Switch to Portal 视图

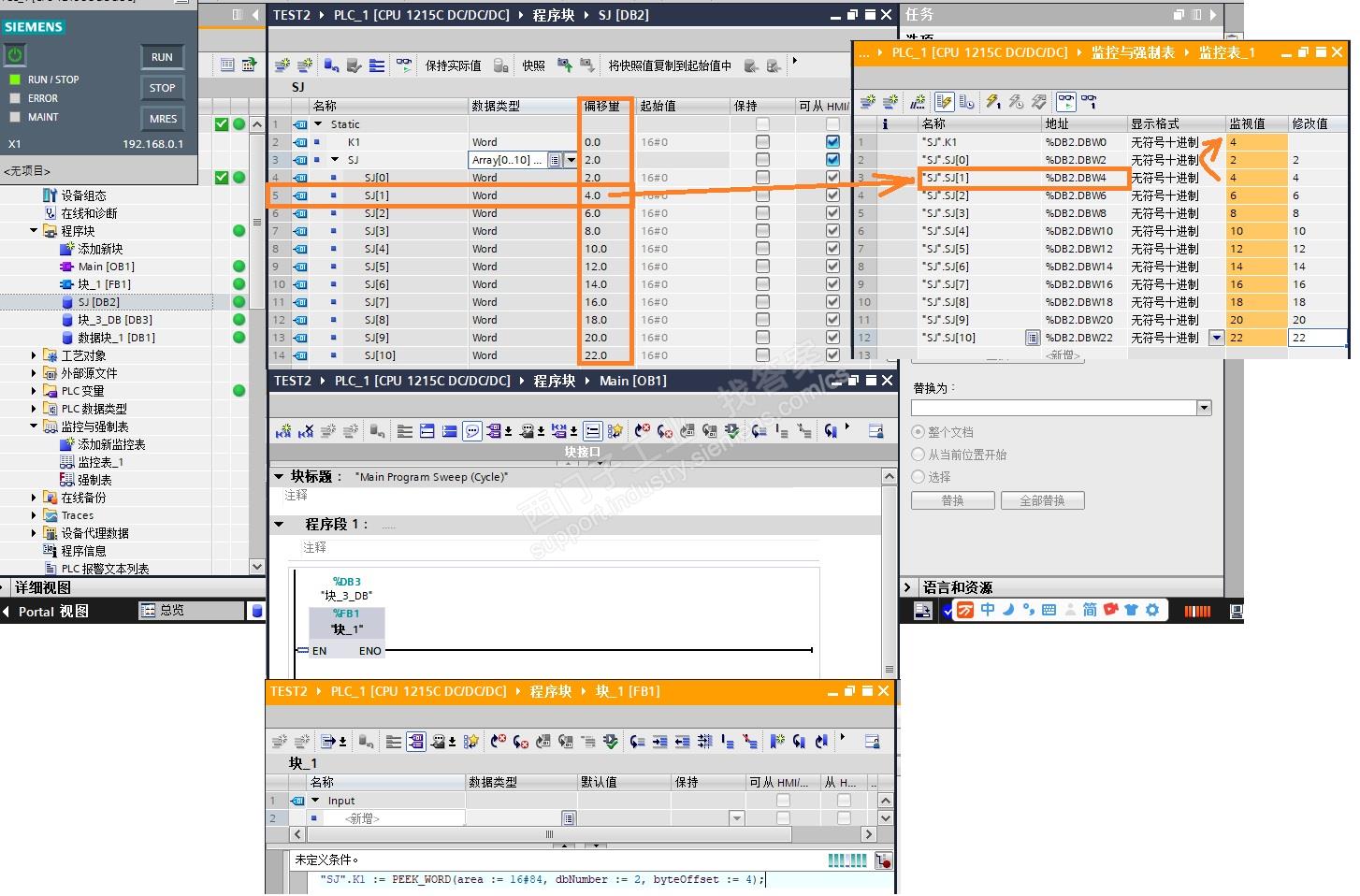(45, 612)
